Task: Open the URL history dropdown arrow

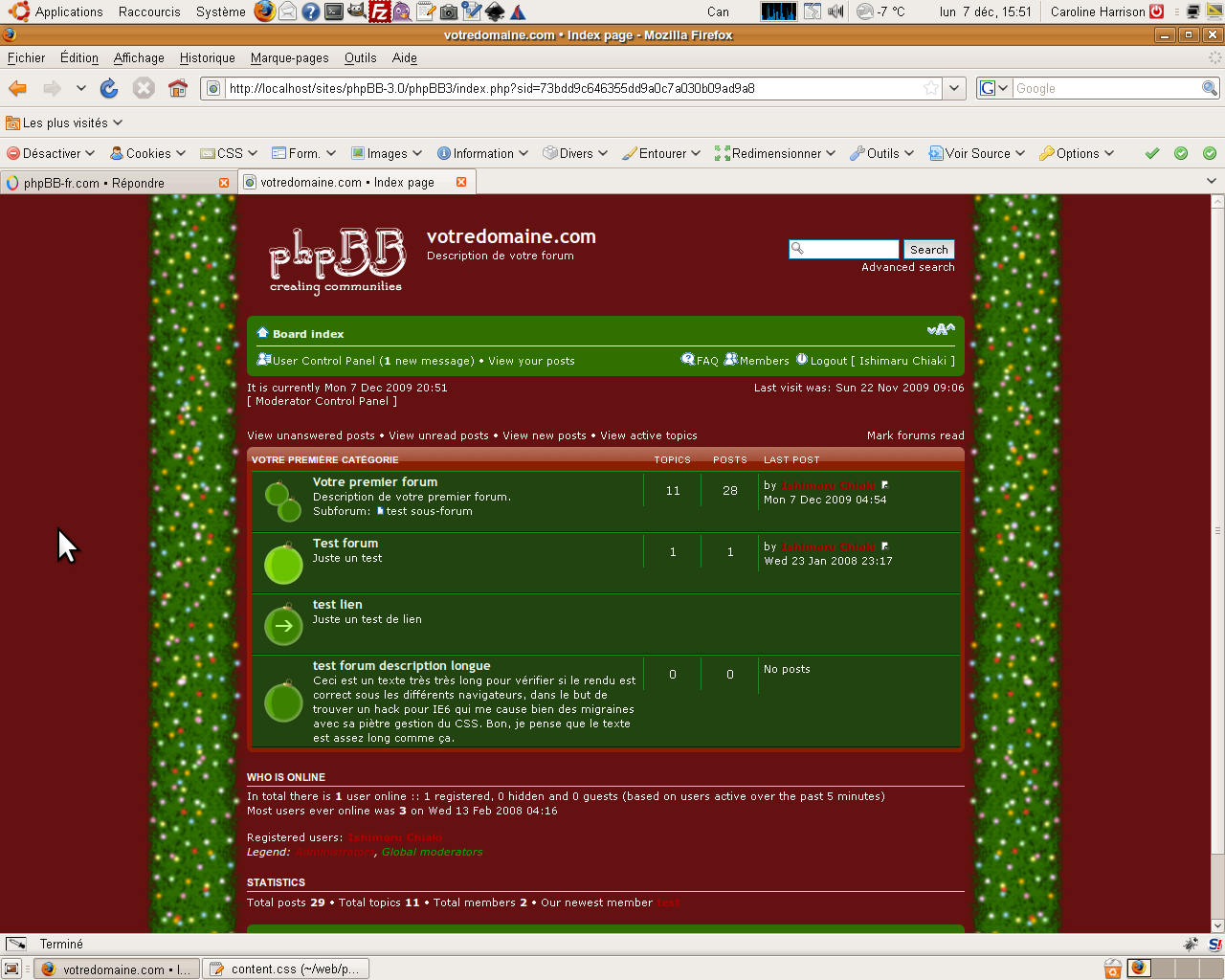Action: coord(954,88)
